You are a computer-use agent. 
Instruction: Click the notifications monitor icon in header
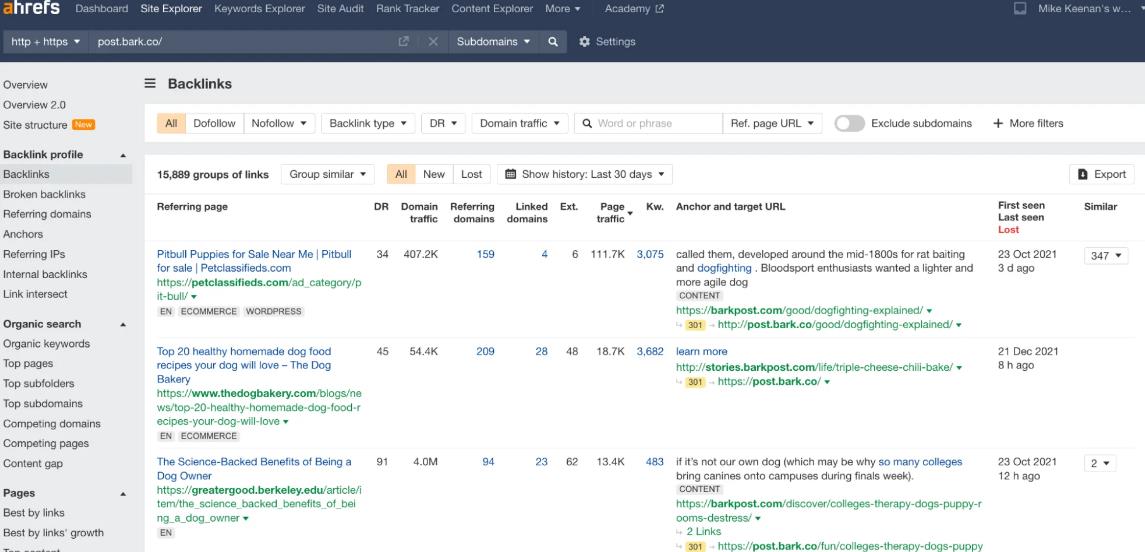pos(1020,9)
